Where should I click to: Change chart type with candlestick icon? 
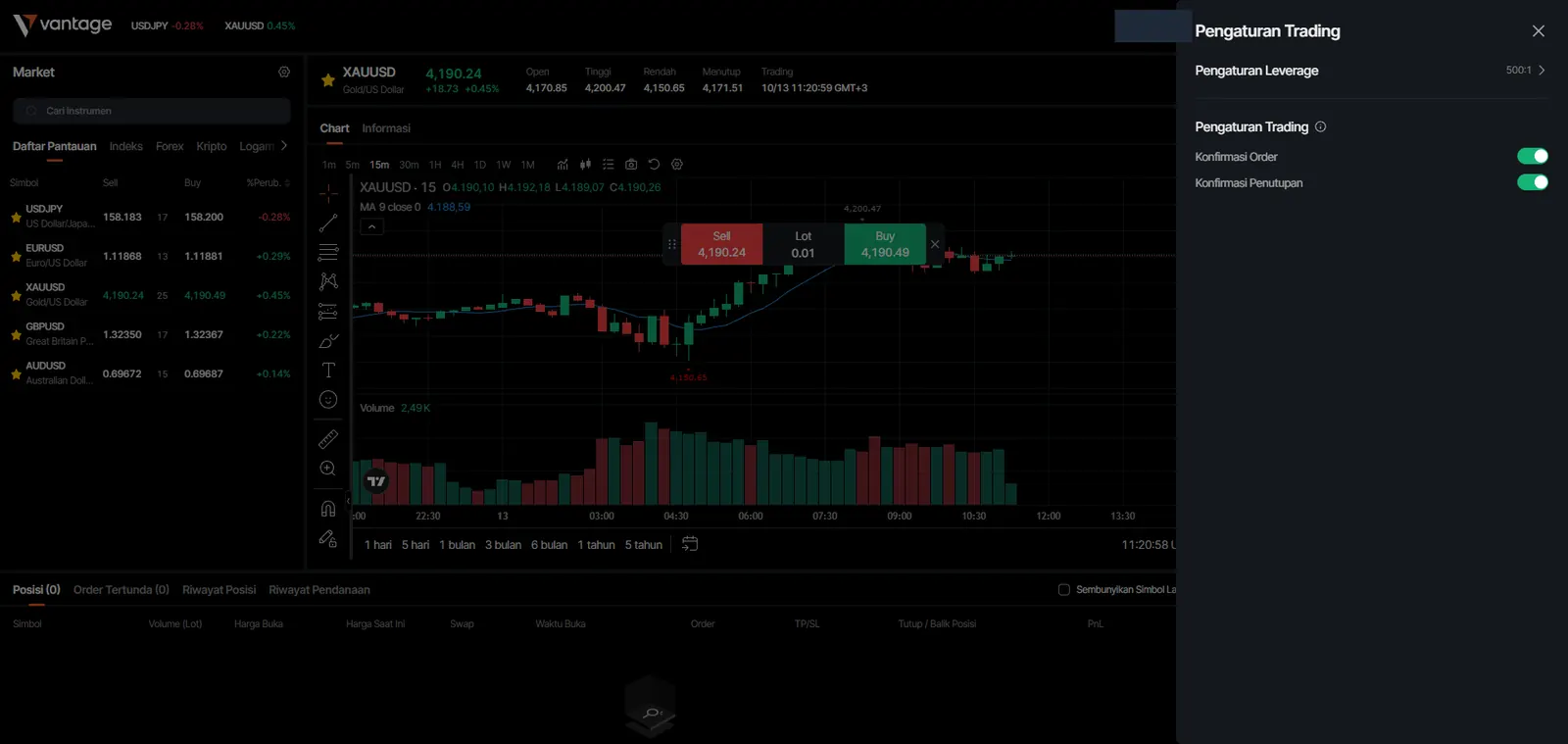coord(585,165)
